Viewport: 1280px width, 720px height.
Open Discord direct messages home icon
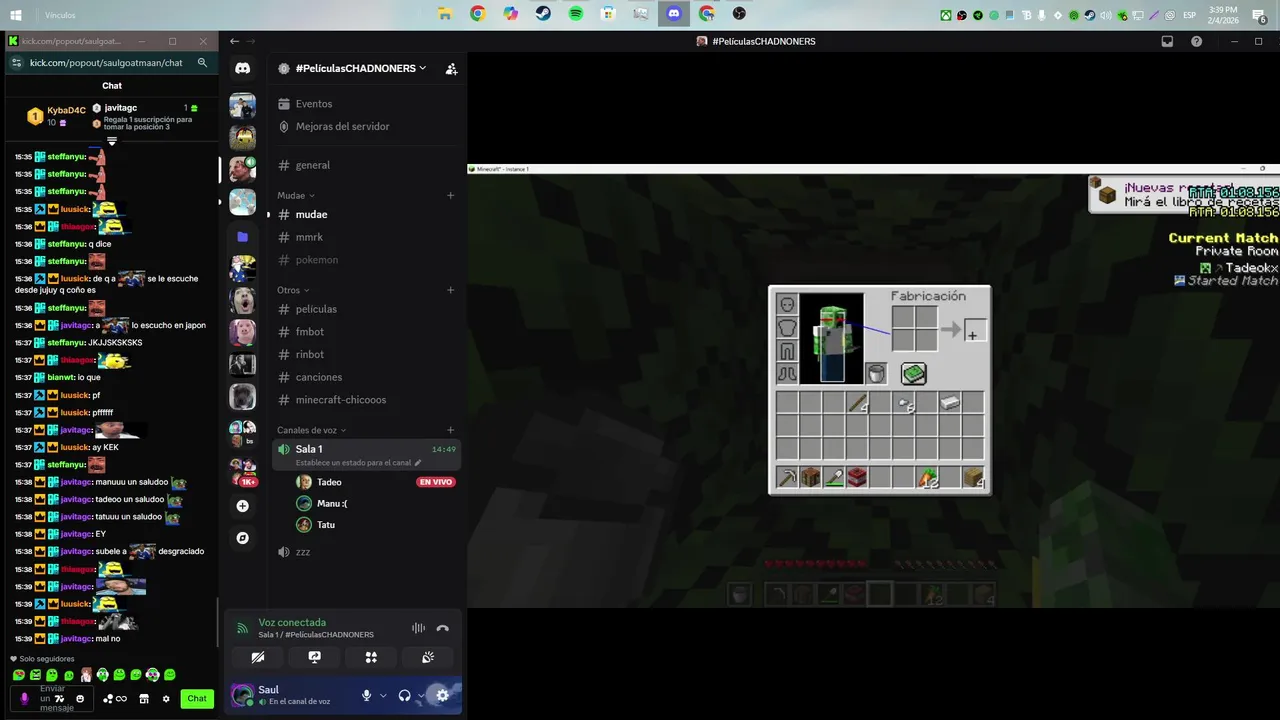pos(242,68)
